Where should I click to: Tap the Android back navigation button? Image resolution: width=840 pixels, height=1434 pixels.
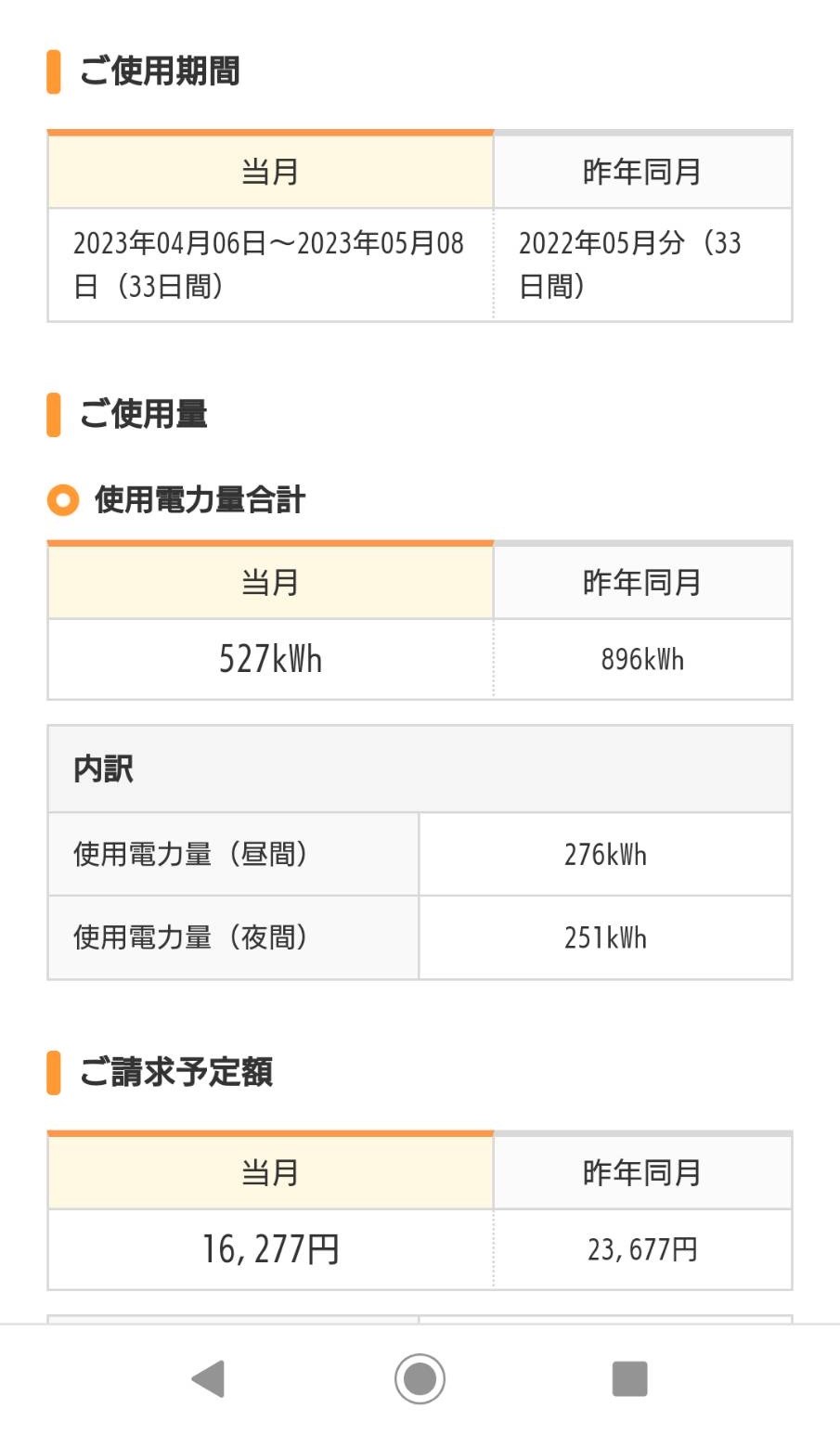pos(208,1378)
